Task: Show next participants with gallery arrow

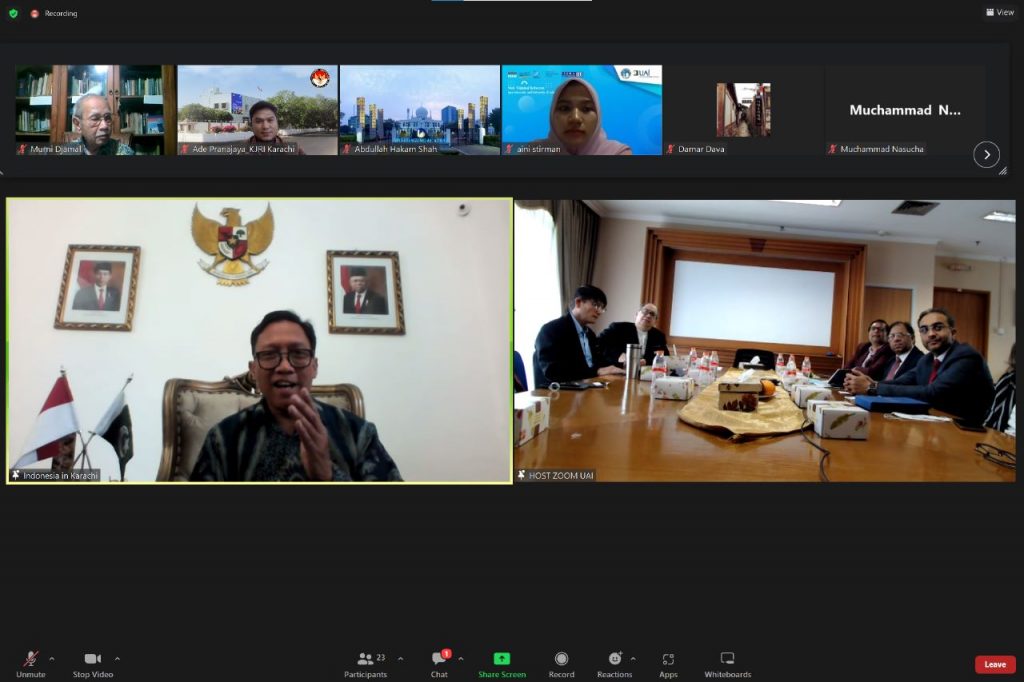Action: point(986,154)
